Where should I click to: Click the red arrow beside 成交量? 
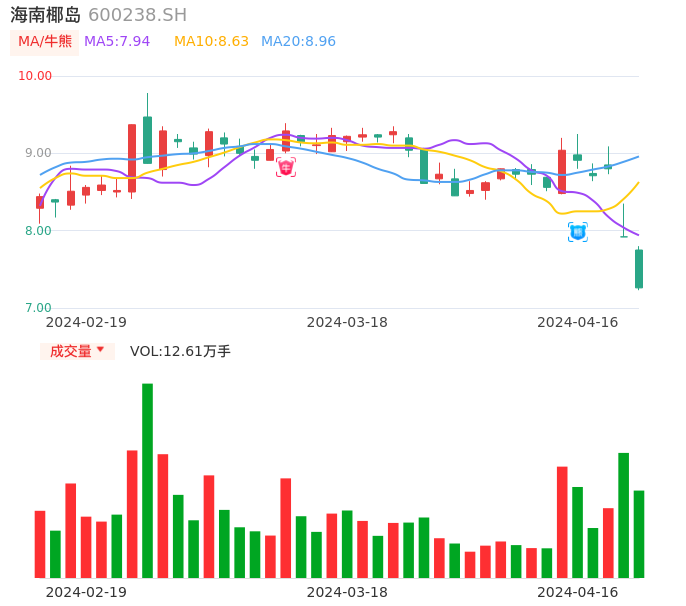click(x=100, y=350)
